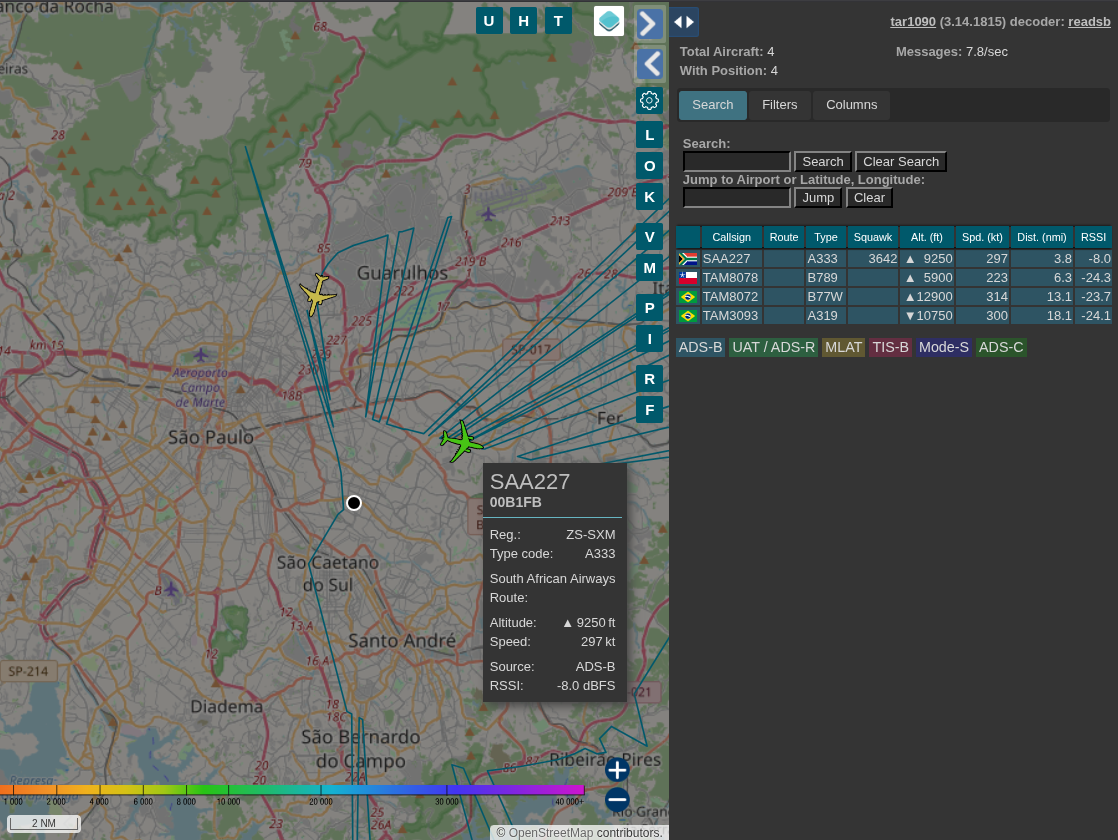Viewport: 1118px width, 840px height.
Task: Open the tar1090 link
Action: point(913,21)
